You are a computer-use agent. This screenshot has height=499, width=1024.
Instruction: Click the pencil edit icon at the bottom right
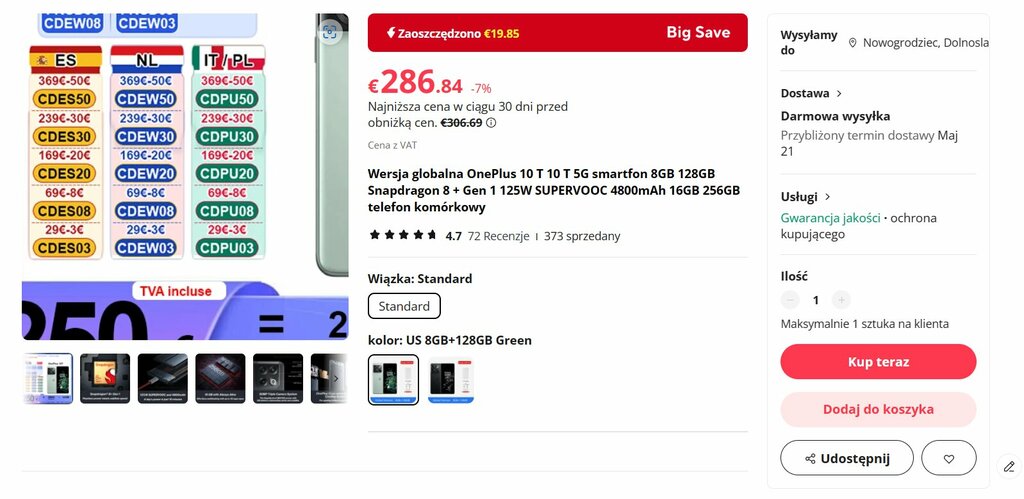[x=1009, y=466]
